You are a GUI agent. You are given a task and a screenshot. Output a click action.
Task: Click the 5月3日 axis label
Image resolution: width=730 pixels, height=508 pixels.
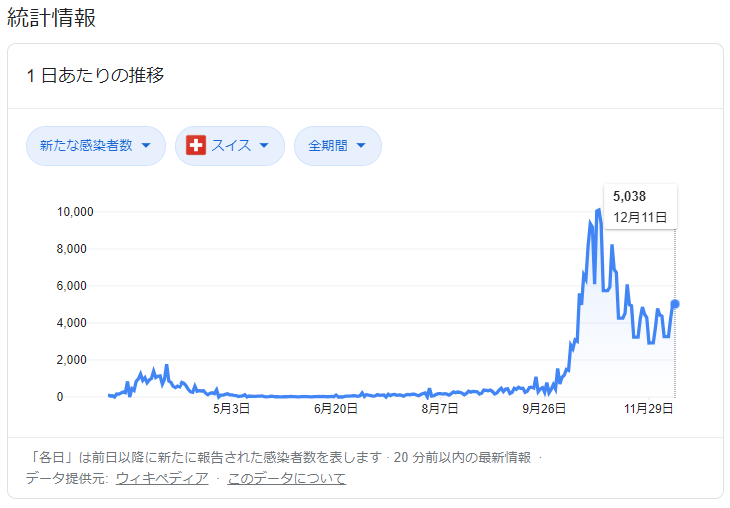pos(231,409)
